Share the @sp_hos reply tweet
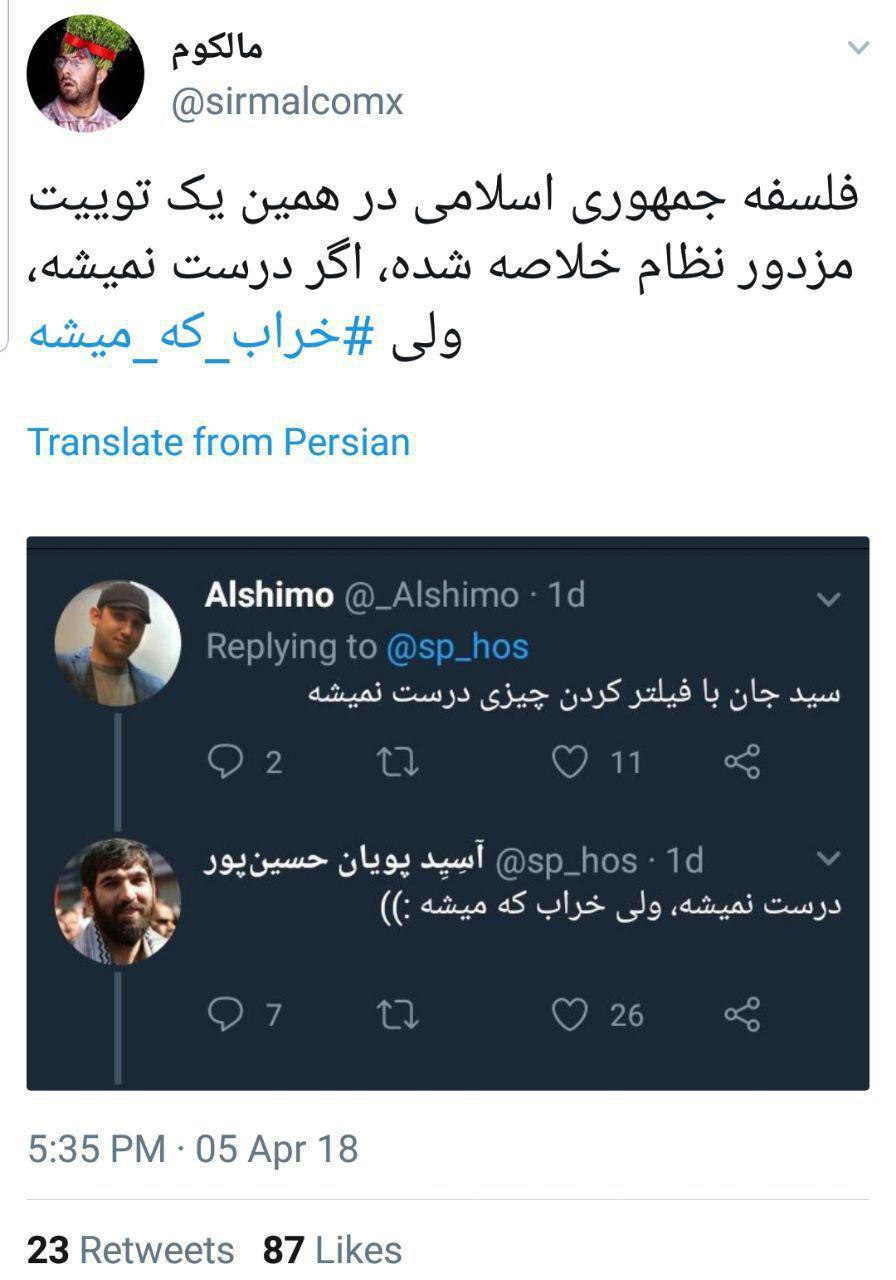The width and height of the screenshot is (896, 1280). pos(742,1015)
